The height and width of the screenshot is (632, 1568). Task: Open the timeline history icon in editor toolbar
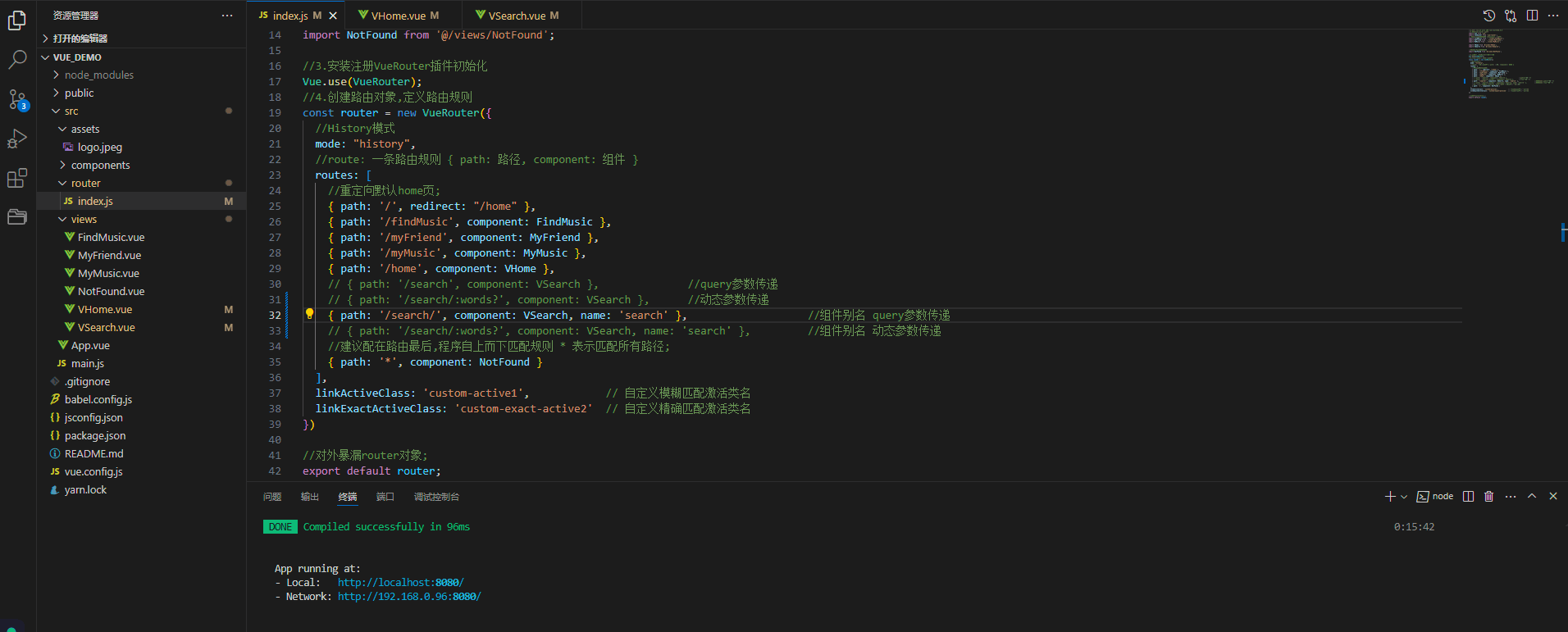click(x=1489, y=16)
